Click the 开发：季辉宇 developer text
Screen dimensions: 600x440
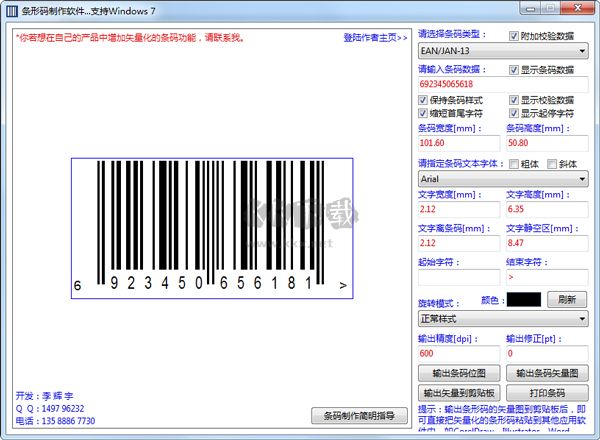44,396
